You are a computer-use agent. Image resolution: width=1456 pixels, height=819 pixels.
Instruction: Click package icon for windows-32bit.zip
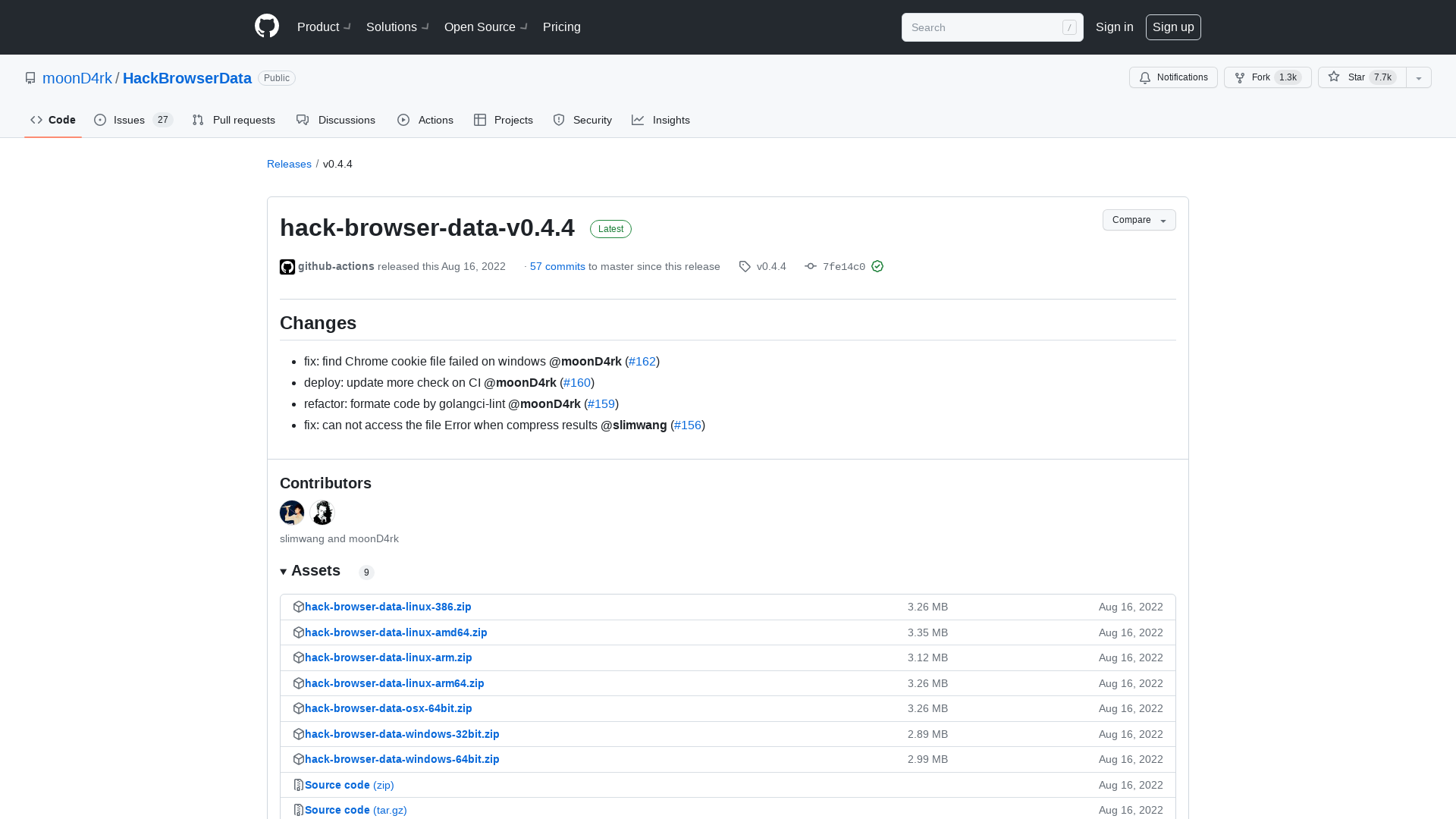click(x=299, y=734)
